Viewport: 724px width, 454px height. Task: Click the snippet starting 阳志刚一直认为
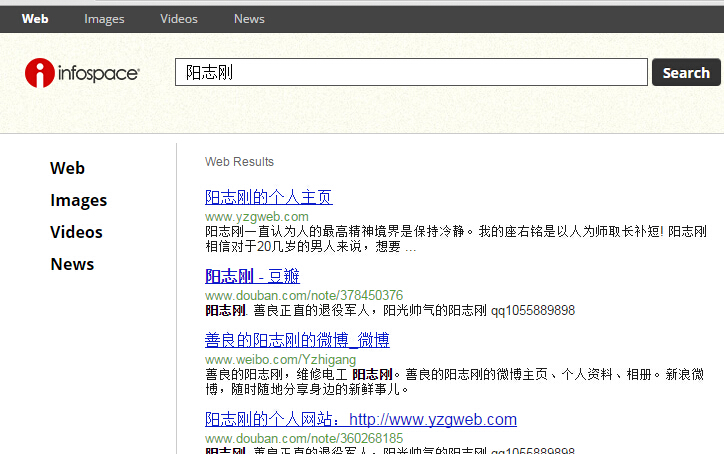[456, 239]
